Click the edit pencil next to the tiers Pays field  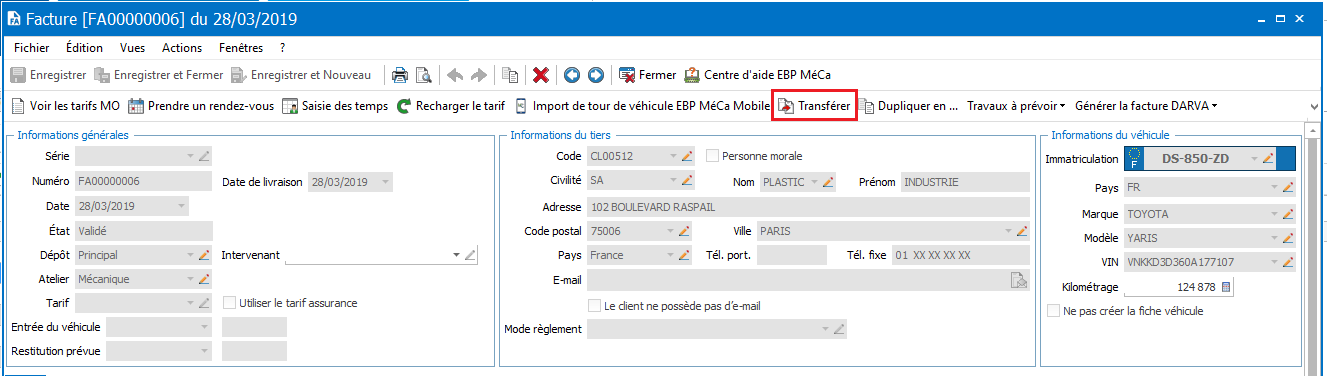686,255
